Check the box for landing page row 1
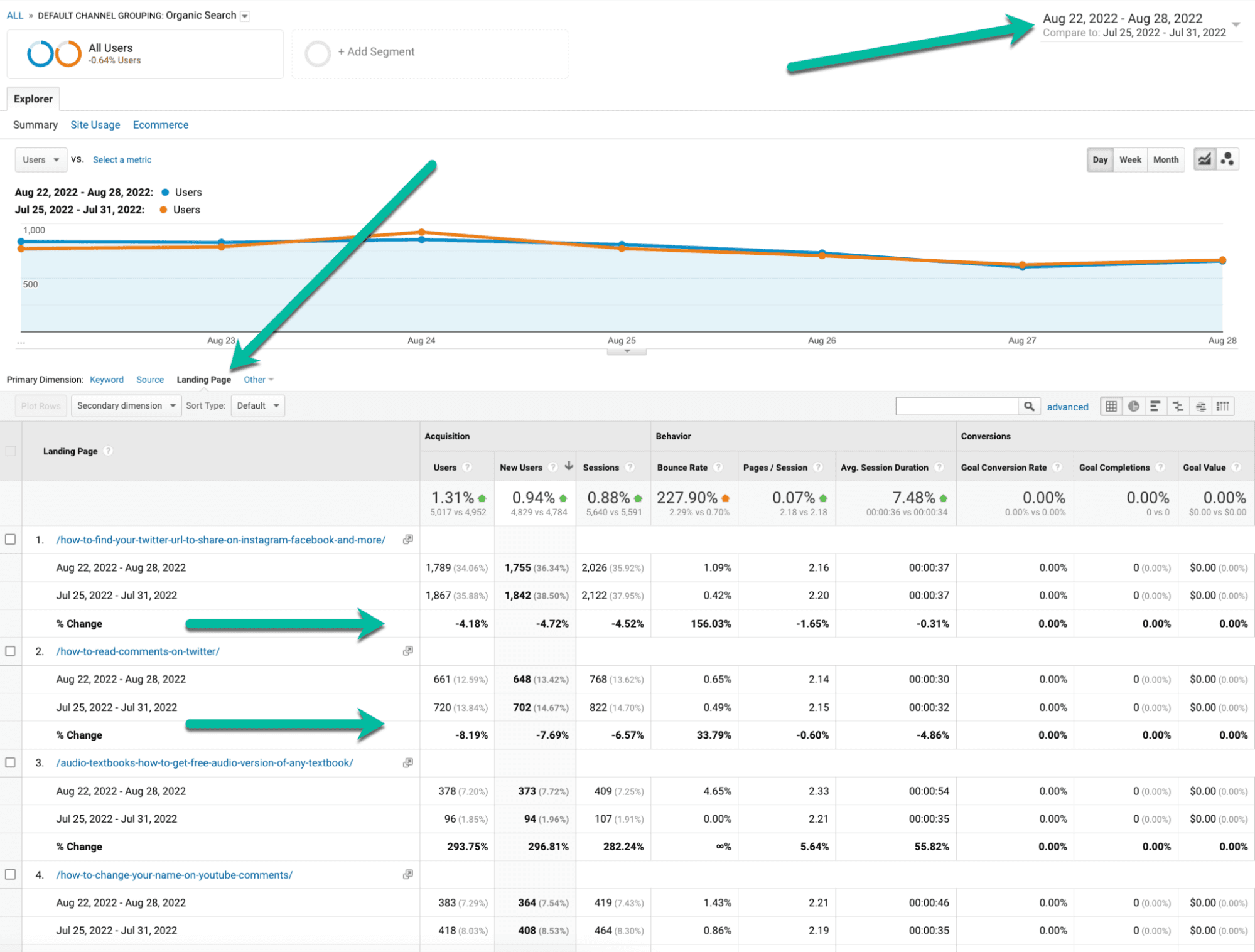Screen dimensions: 1255x952 (x=11, y=540)
